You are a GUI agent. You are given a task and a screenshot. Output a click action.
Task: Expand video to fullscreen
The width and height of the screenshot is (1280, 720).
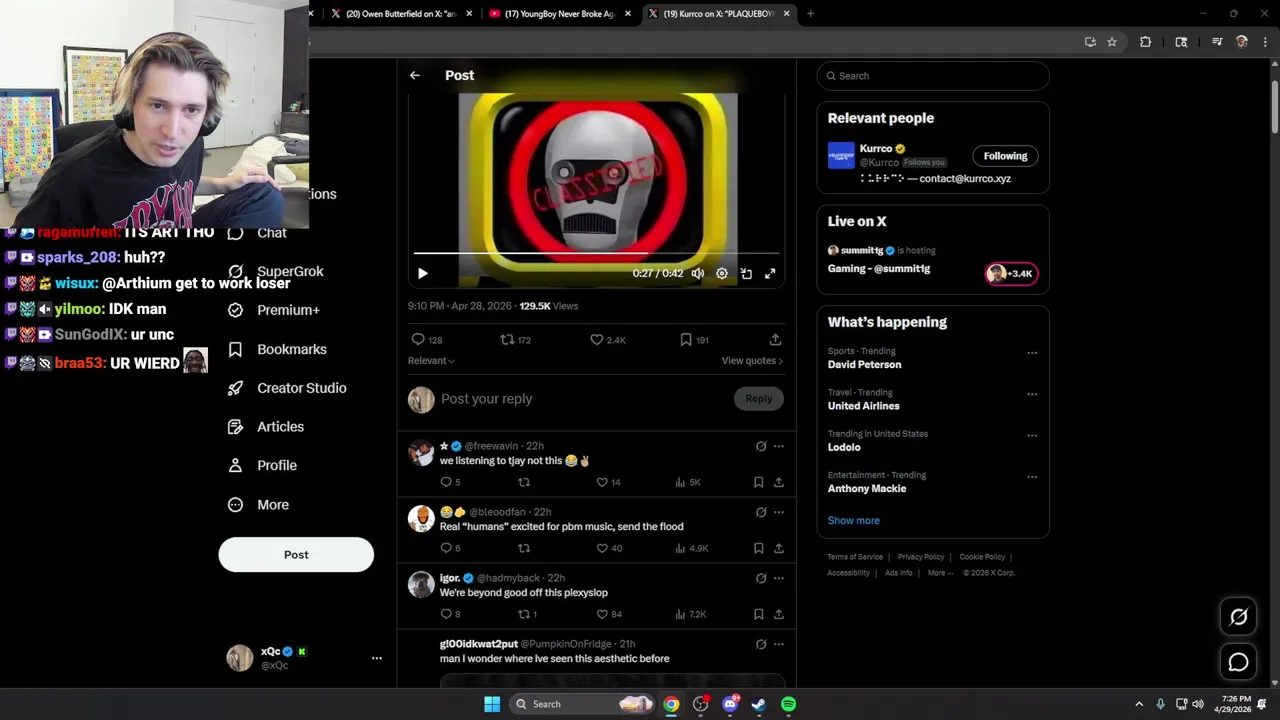pyautogui.click(x=770, y=273)
